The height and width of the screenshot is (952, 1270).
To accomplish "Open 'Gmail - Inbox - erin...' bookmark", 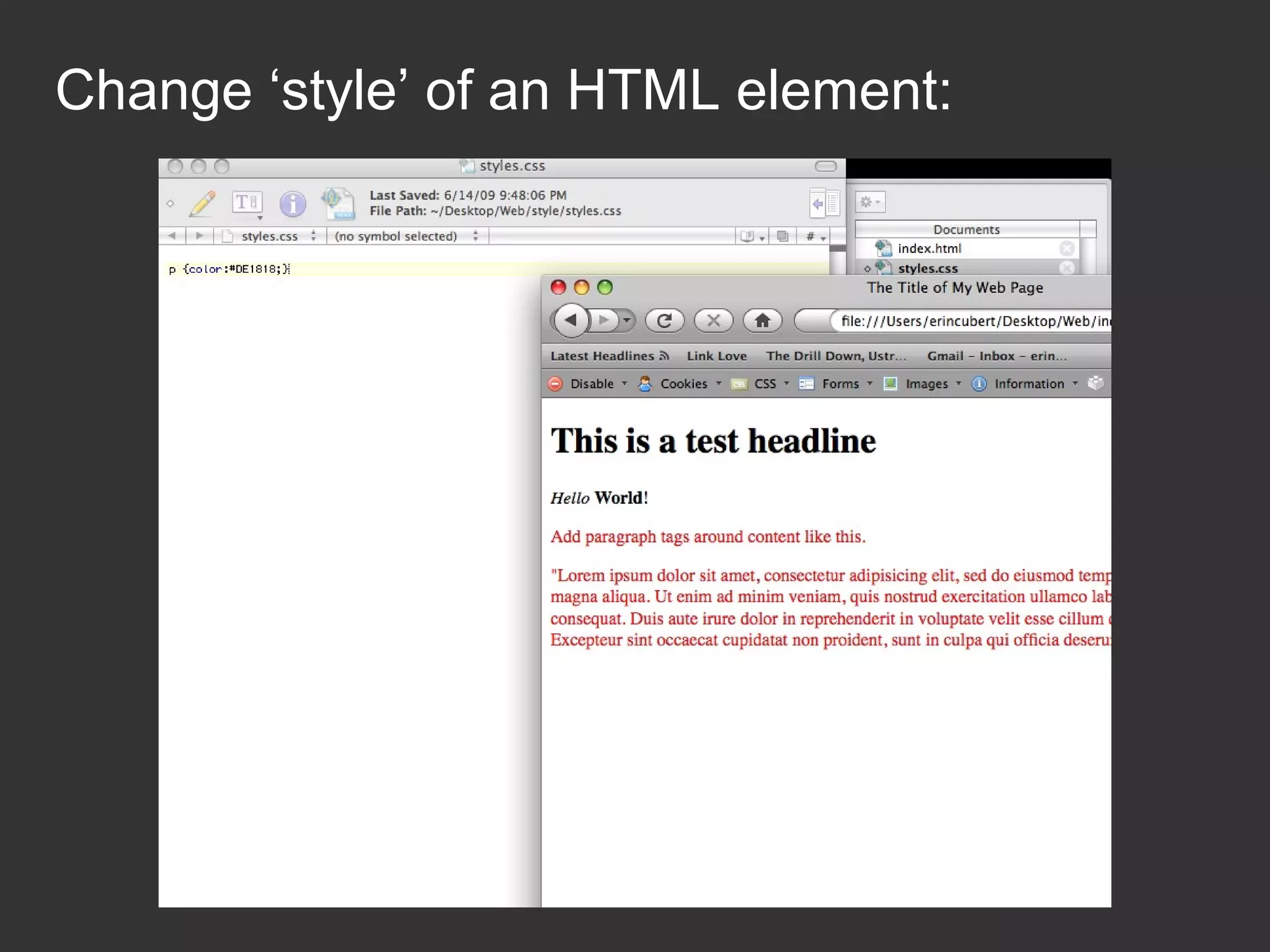I will coord(997,356).
